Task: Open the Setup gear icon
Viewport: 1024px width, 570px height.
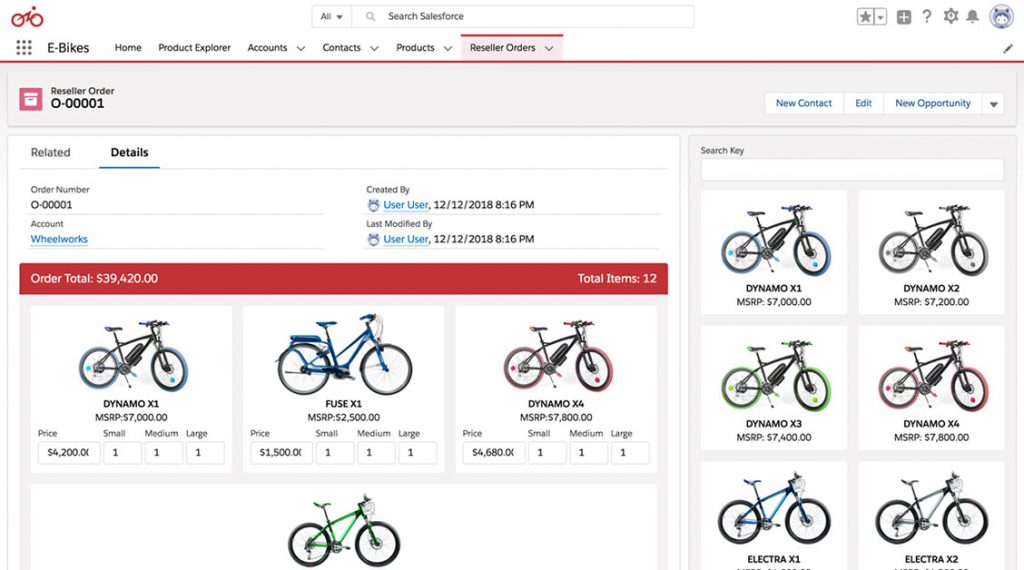Action: pos(950,16)
